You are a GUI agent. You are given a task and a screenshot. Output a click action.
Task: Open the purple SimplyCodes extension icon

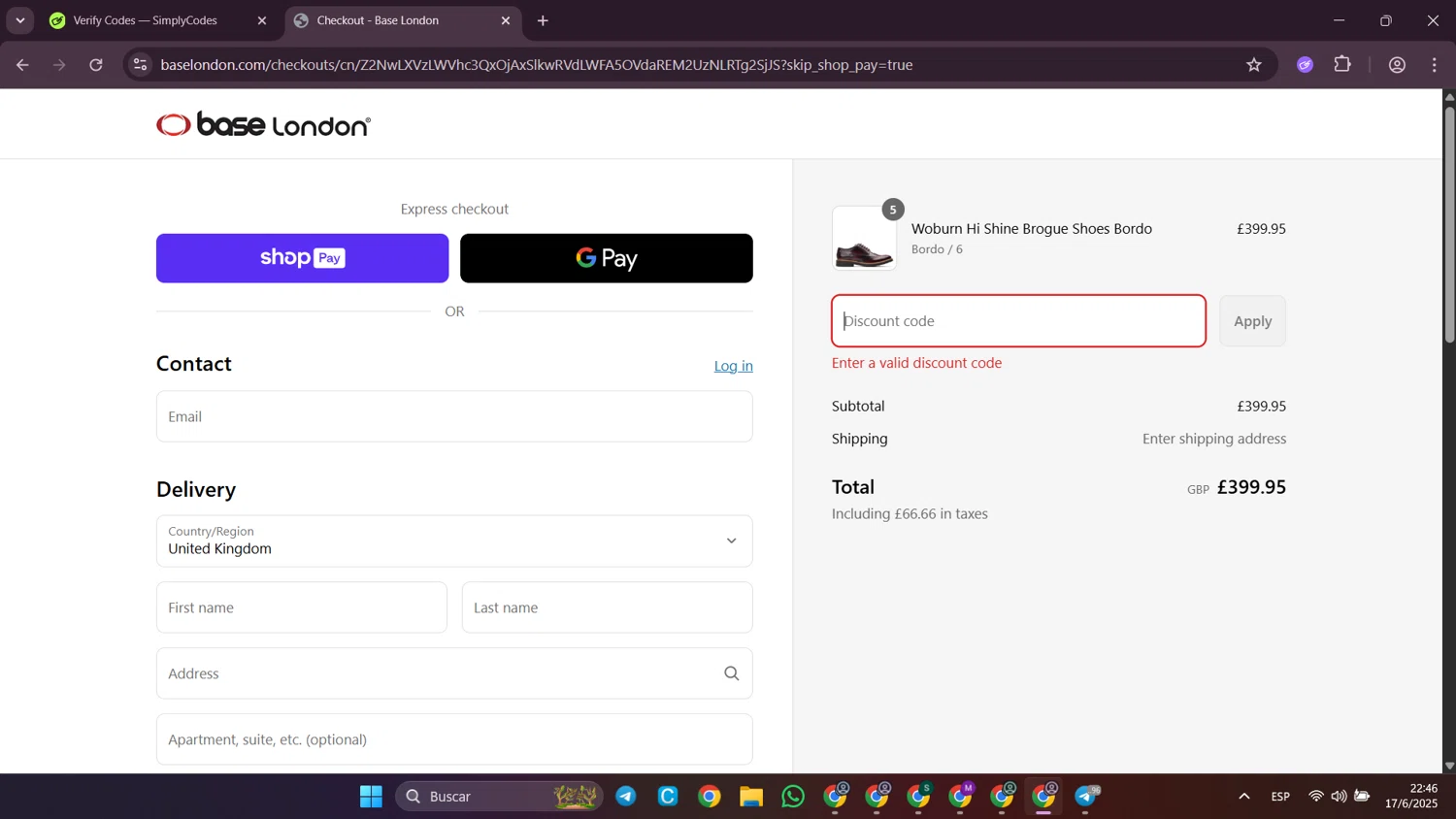coord(1305,65)
